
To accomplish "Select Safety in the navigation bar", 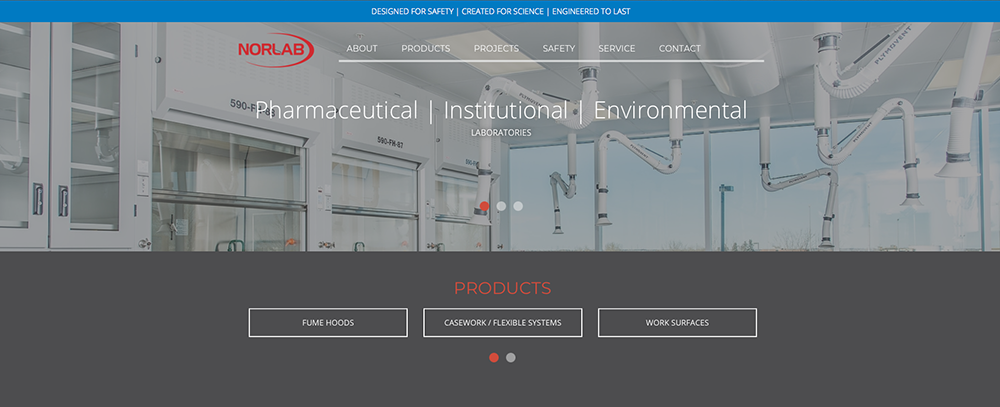I will tap(559, 48).
